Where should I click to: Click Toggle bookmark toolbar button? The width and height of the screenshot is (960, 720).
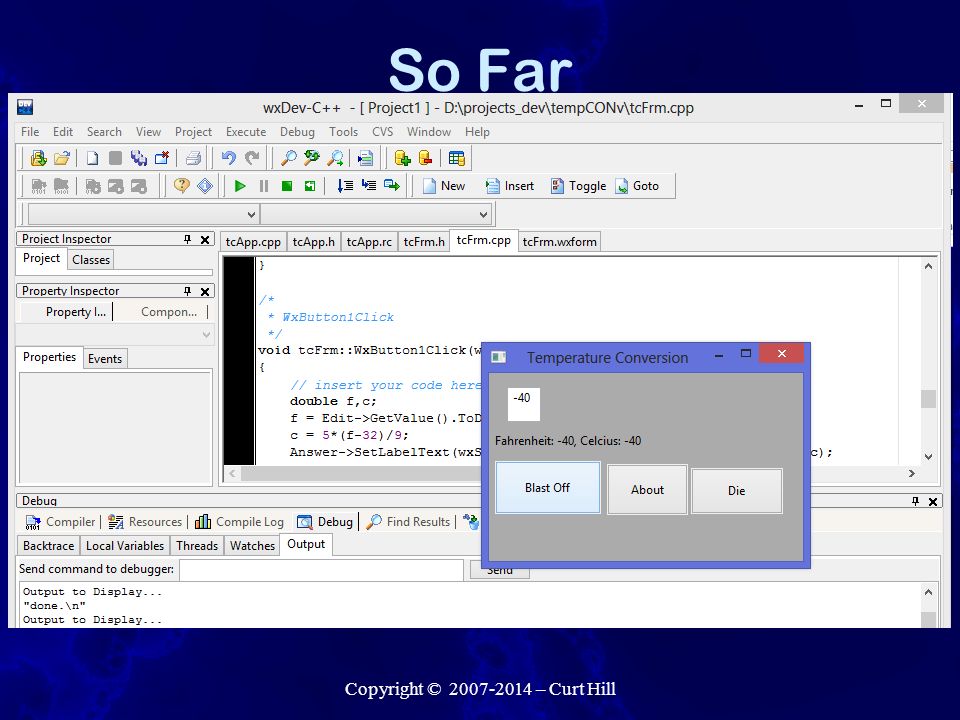click(579, 186)
